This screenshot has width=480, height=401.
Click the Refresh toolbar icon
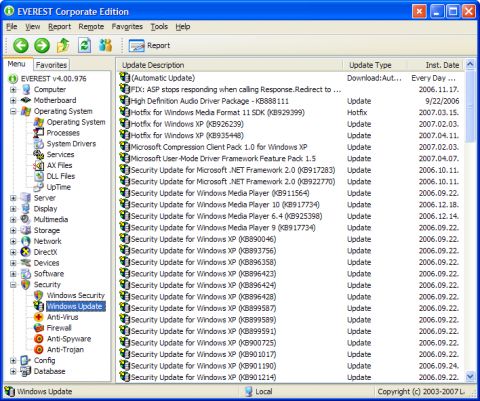click(84, 45)
